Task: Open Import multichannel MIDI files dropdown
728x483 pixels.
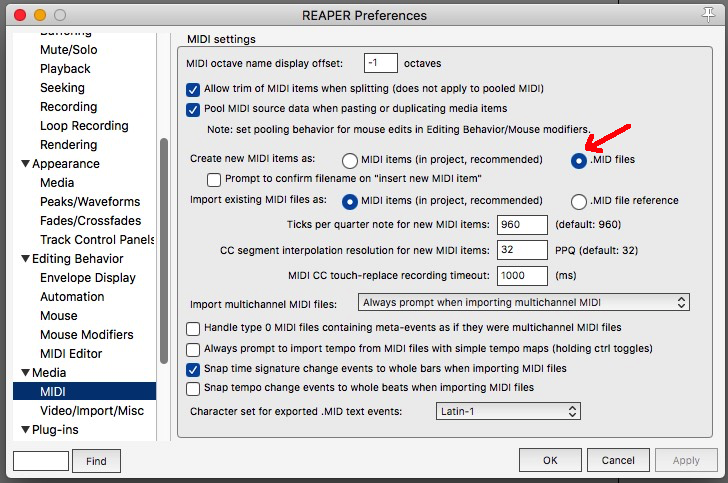Action: (524, 302)
